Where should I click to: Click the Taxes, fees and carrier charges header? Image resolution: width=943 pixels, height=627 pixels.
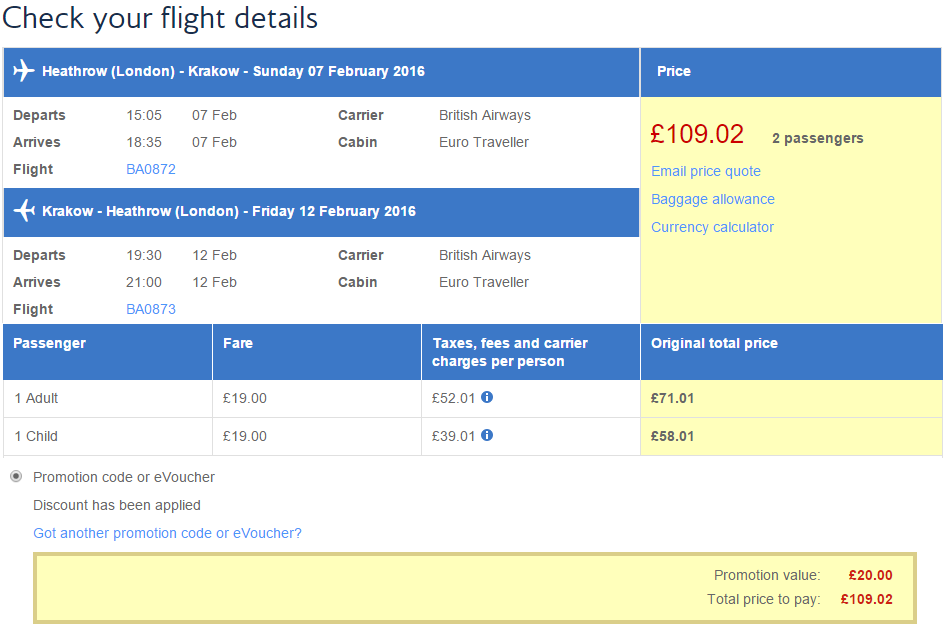point(510,352)
